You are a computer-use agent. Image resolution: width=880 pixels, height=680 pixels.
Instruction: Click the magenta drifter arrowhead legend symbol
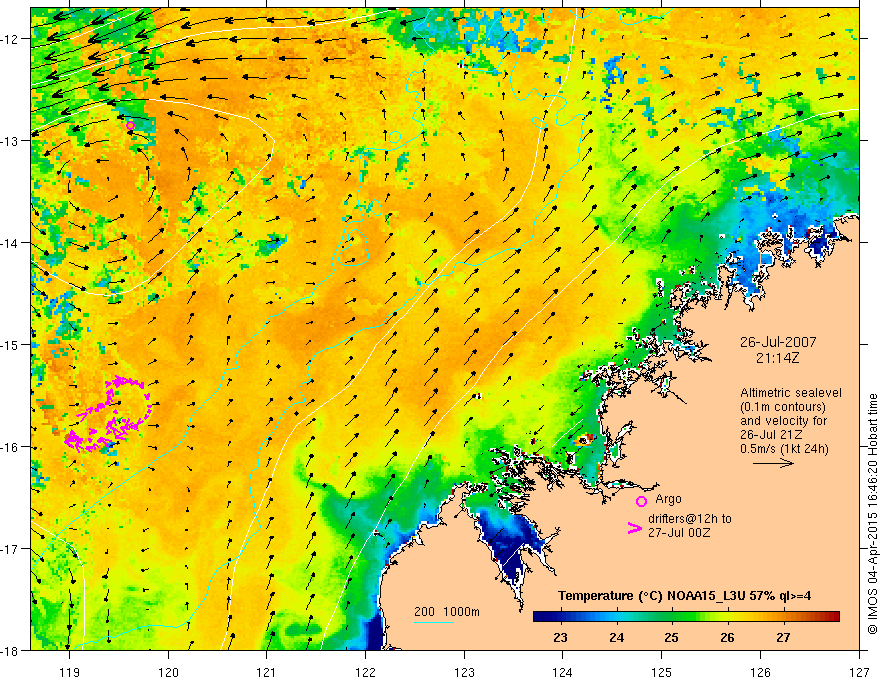635,528
